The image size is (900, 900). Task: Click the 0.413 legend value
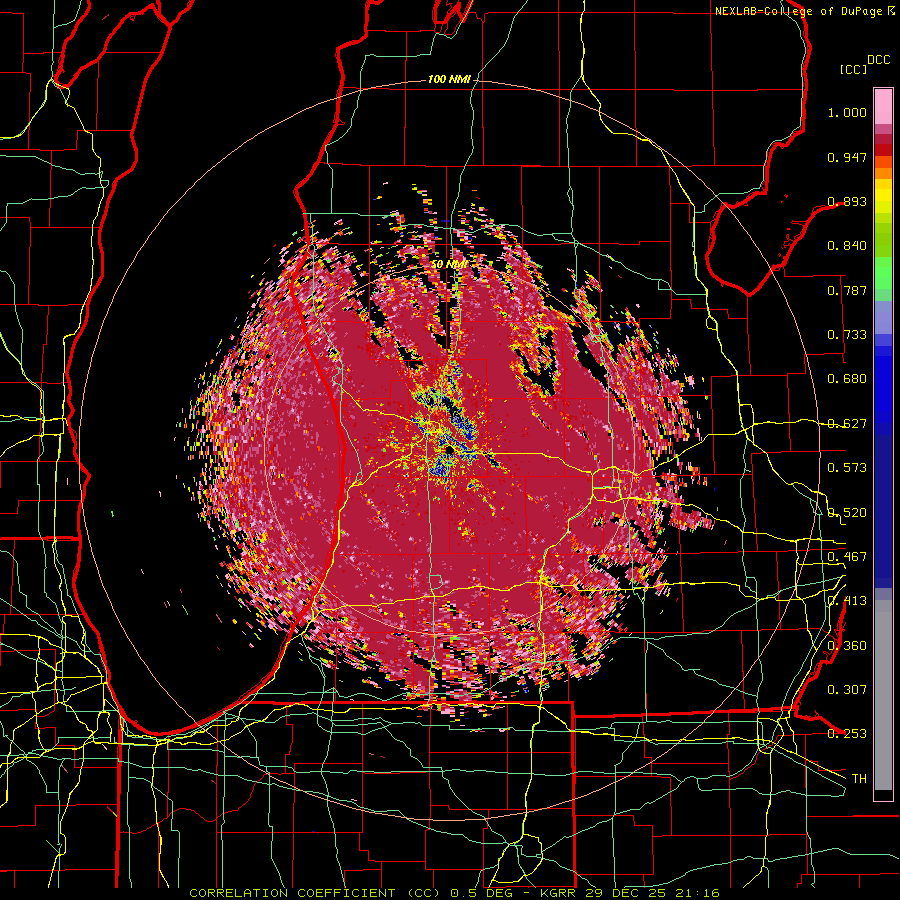(x=847, y=601)
